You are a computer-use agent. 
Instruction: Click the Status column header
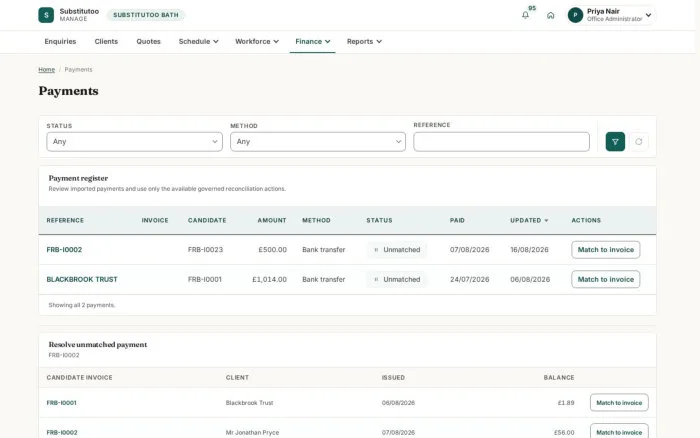tap(379, 221)
